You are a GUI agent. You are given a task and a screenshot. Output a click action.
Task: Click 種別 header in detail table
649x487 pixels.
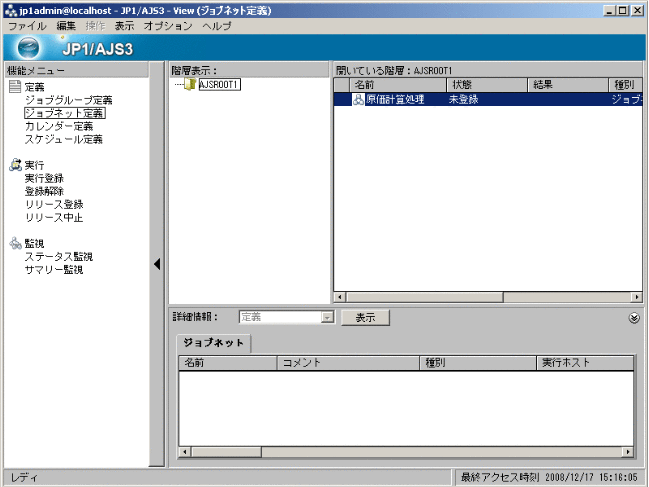[478, 363]
